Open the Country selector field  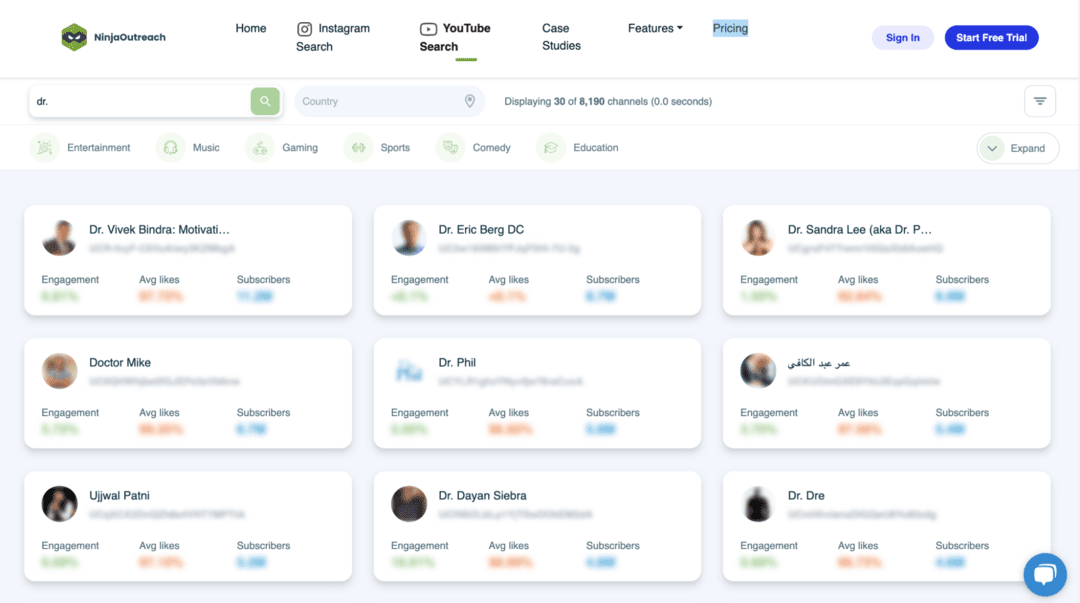(380, 101)
